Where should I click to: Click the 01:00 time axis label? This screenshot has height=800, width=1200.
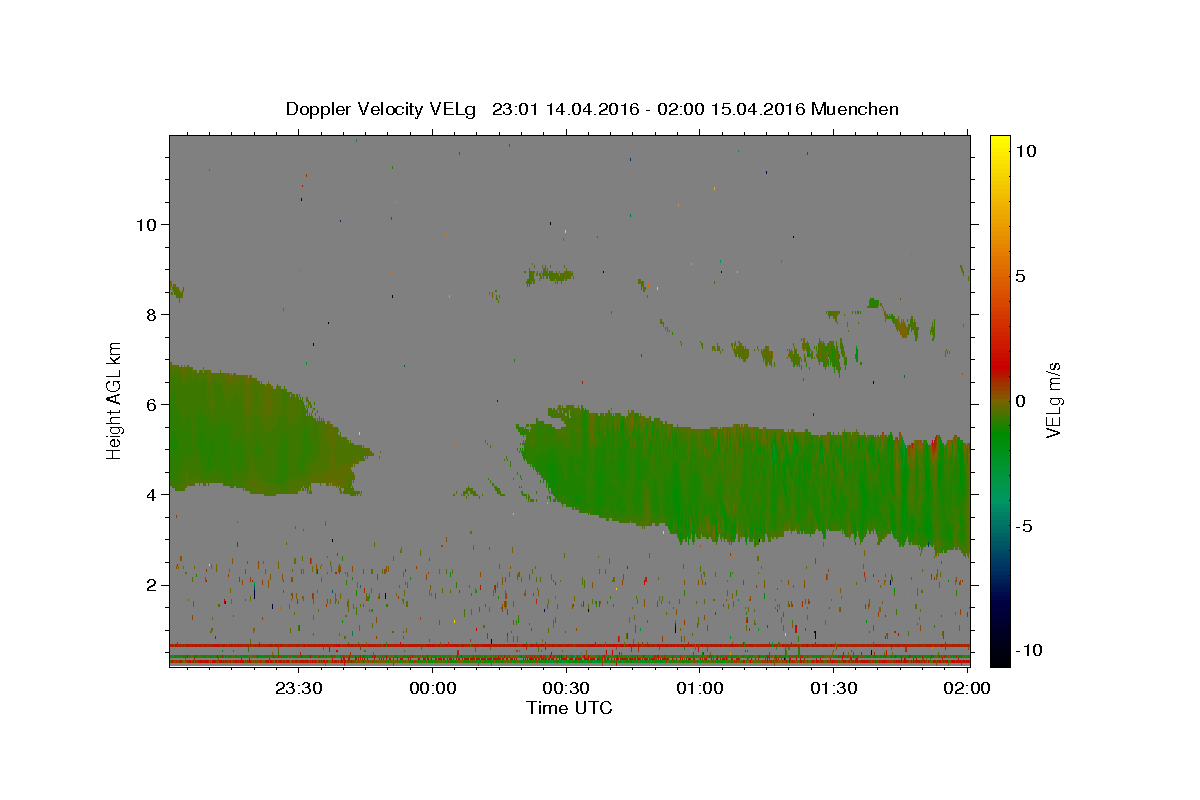[x=700, y=688]
